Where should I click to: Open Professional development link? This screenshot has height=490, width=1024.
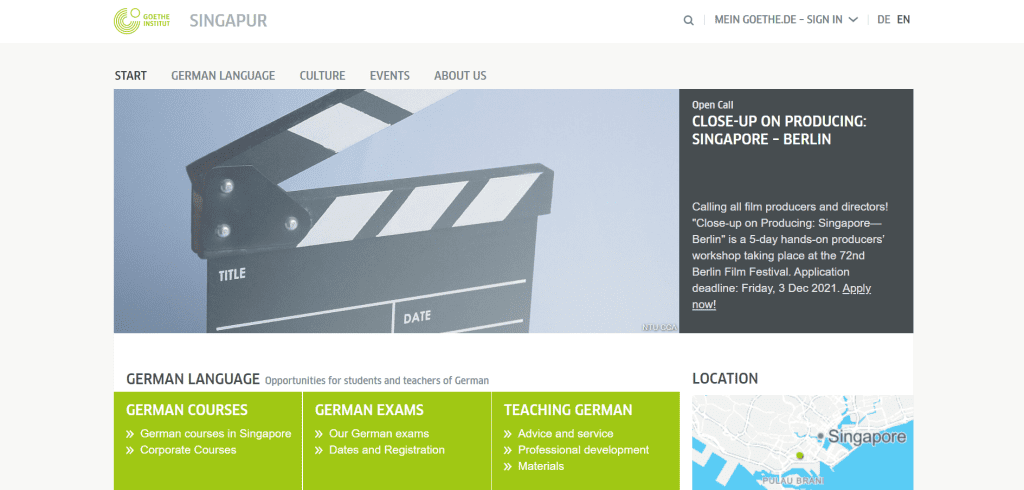583,450
